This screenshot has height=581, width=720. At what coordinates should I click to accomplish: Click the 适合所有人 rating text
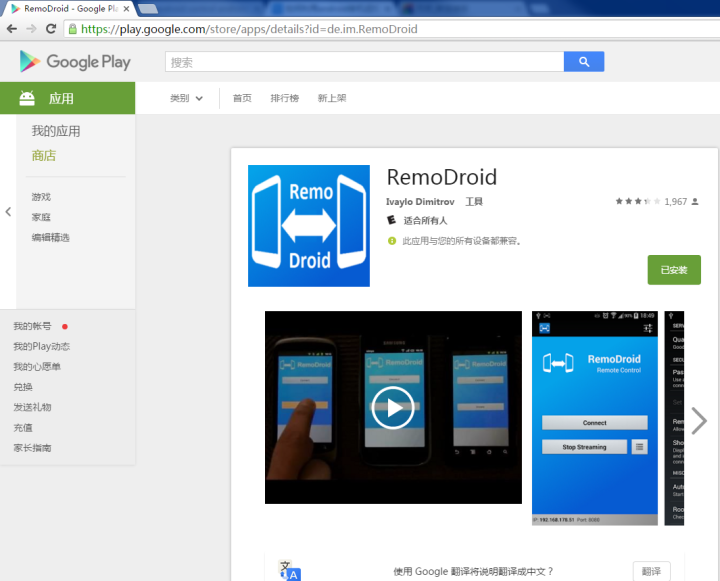[x=425, y=220]
